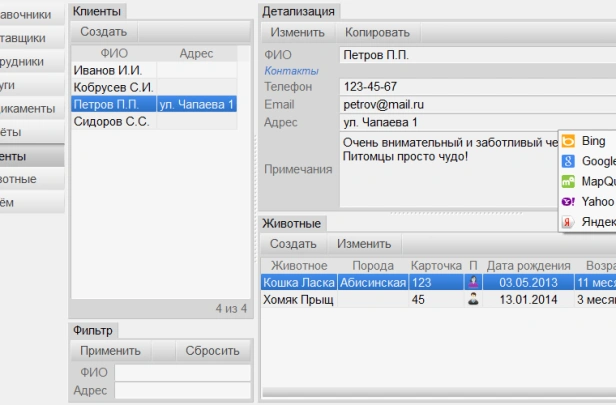This screenshot has width=616, height=405.
Task: Open the Детализация tab
Action: tap(299, 10)
